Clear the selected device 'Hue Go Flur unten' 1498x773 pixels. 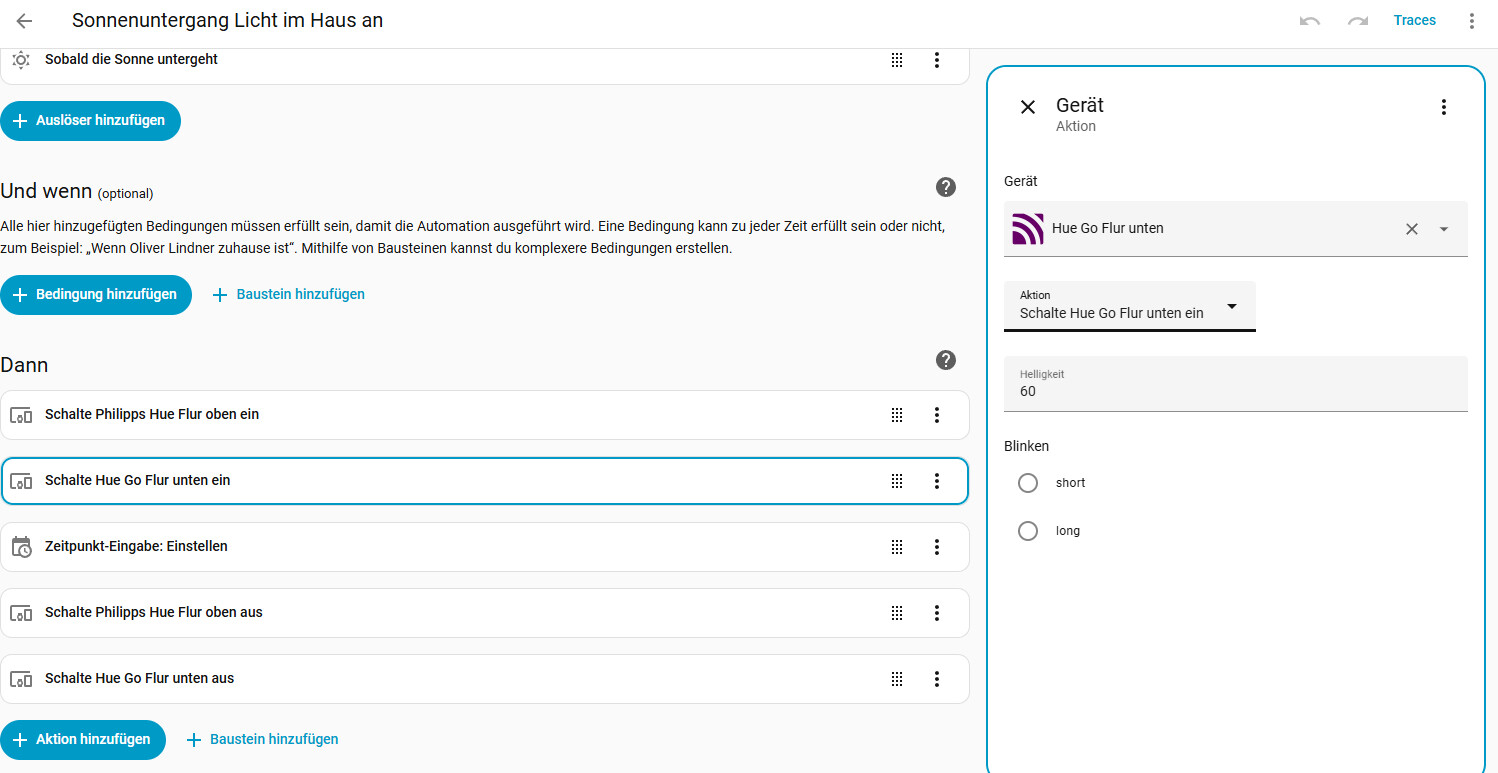tap(1411, 229)
